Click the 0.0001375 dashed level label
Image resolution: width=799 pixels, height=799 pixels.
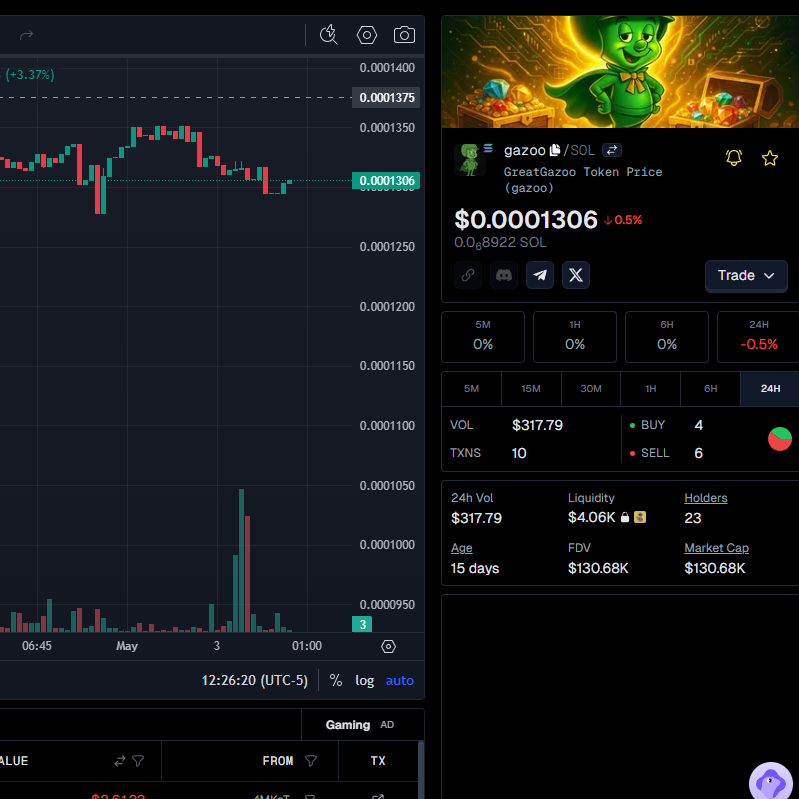click(x=386, y=97)
